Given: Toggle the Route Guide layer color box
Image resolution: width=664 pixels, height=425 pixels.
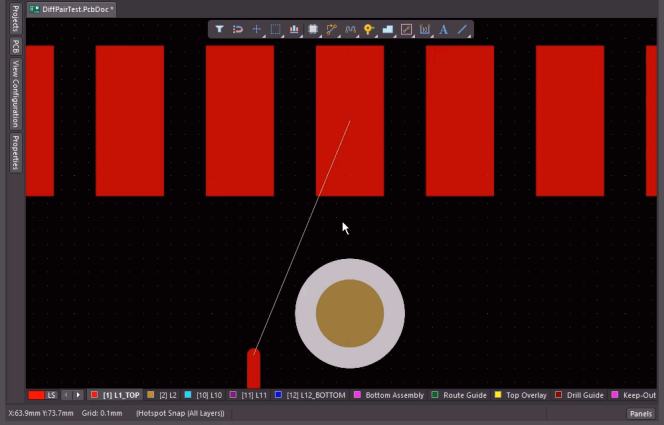Looking at the screenshot, I should (435, 396).
